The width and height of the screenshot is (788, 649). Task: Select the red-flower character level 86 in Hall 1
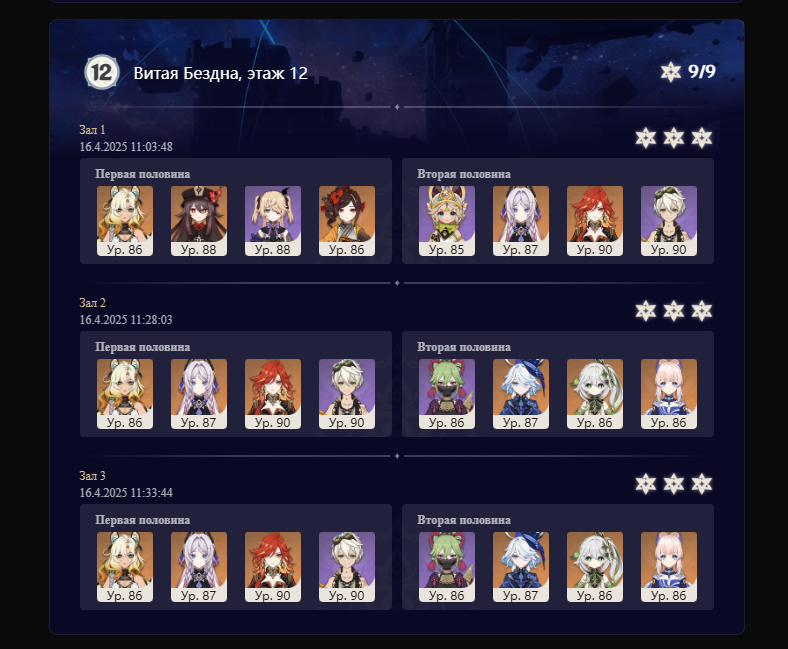click(347, 221)
